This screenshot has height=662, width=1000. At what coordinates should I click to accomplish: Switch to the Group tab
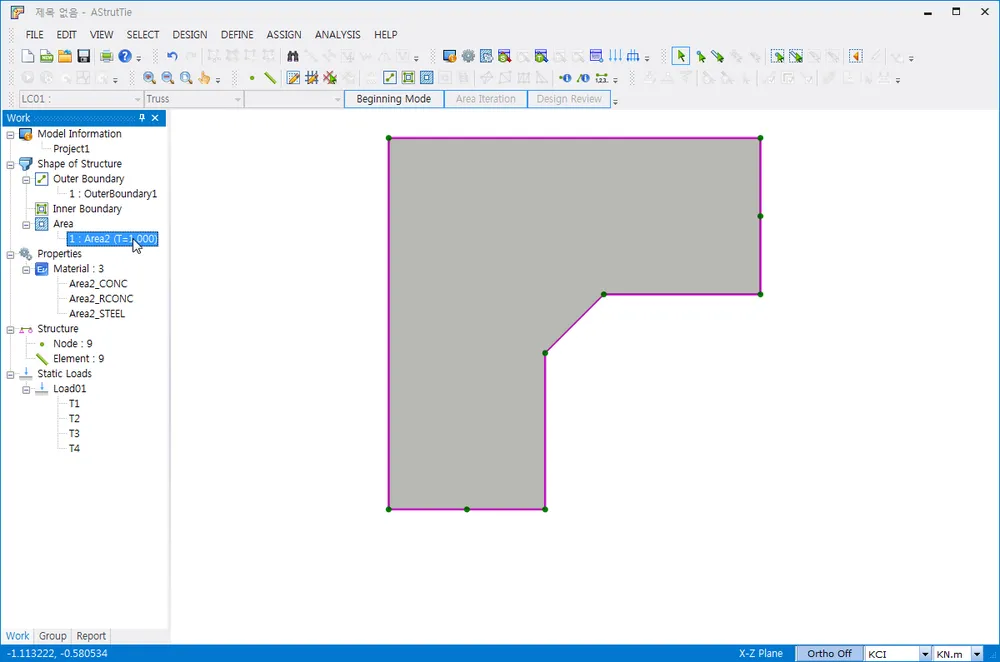[52, 636]
